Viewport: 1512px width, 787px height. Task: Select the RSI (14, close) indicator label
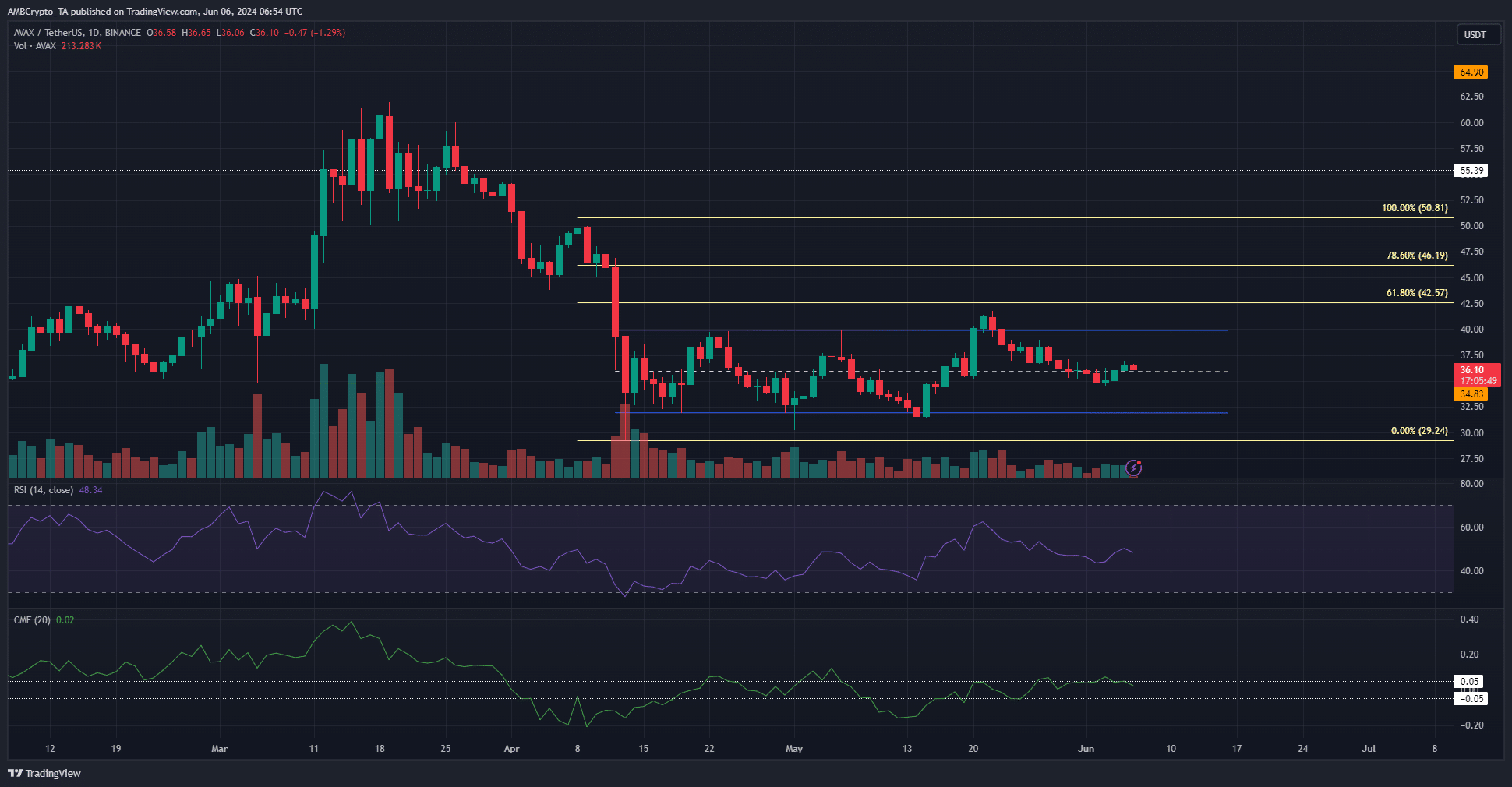point(44,490)
